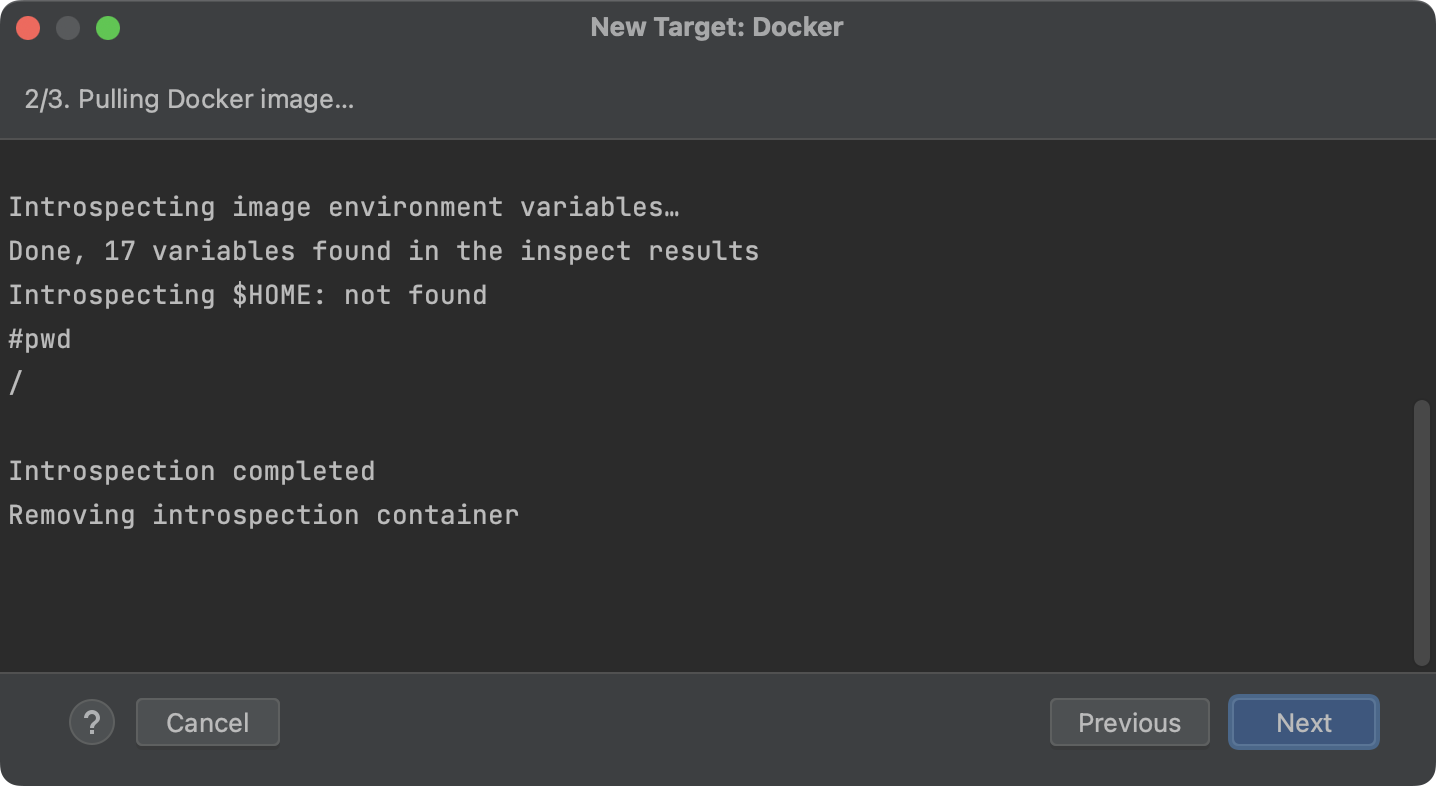The image size is (1436, 786).
Task: Minimize the dialog window
Action: point(68,27)
